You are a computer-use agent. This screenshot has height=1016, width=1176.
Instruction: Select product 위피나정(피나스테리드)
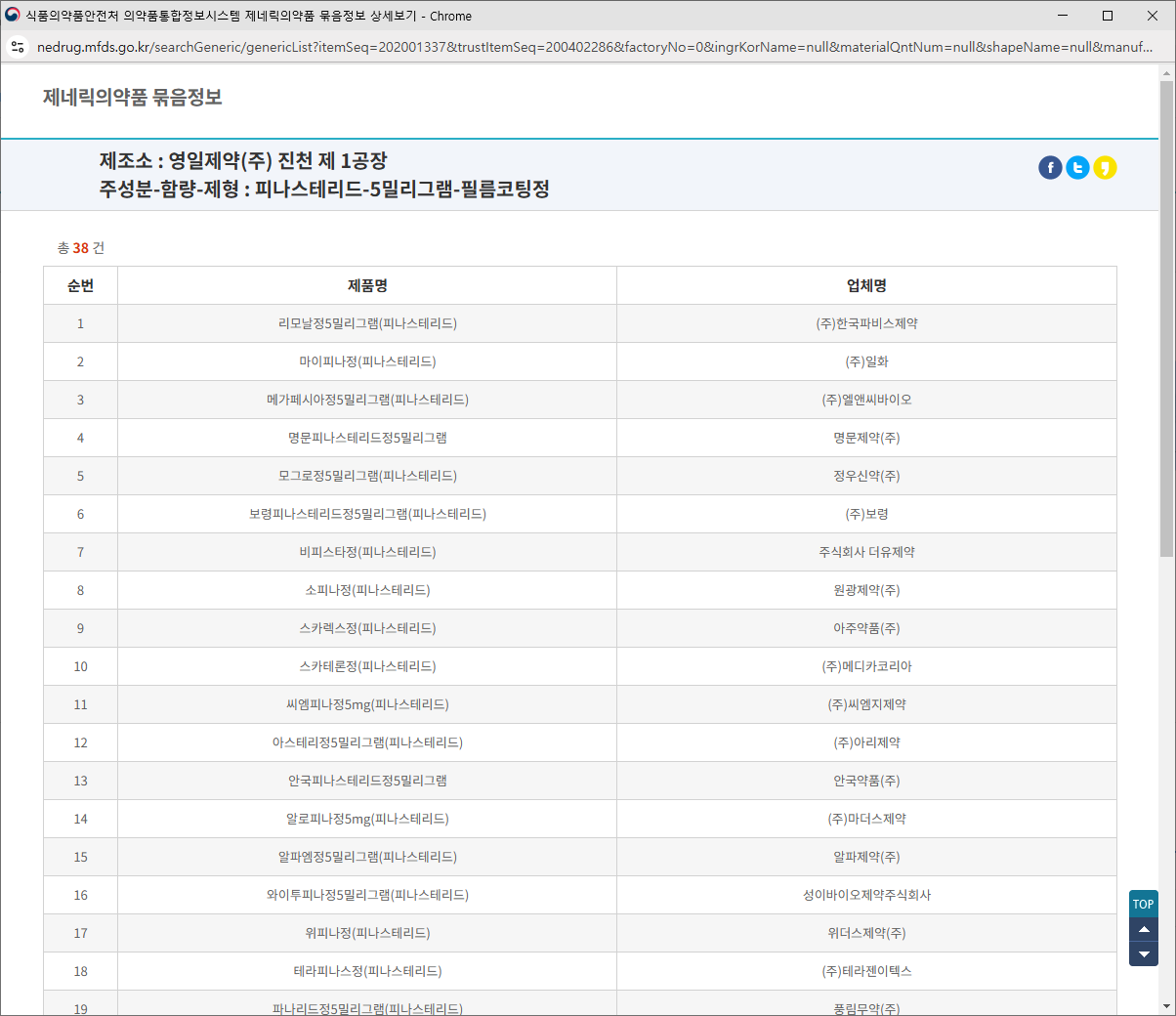coord(367,933)
